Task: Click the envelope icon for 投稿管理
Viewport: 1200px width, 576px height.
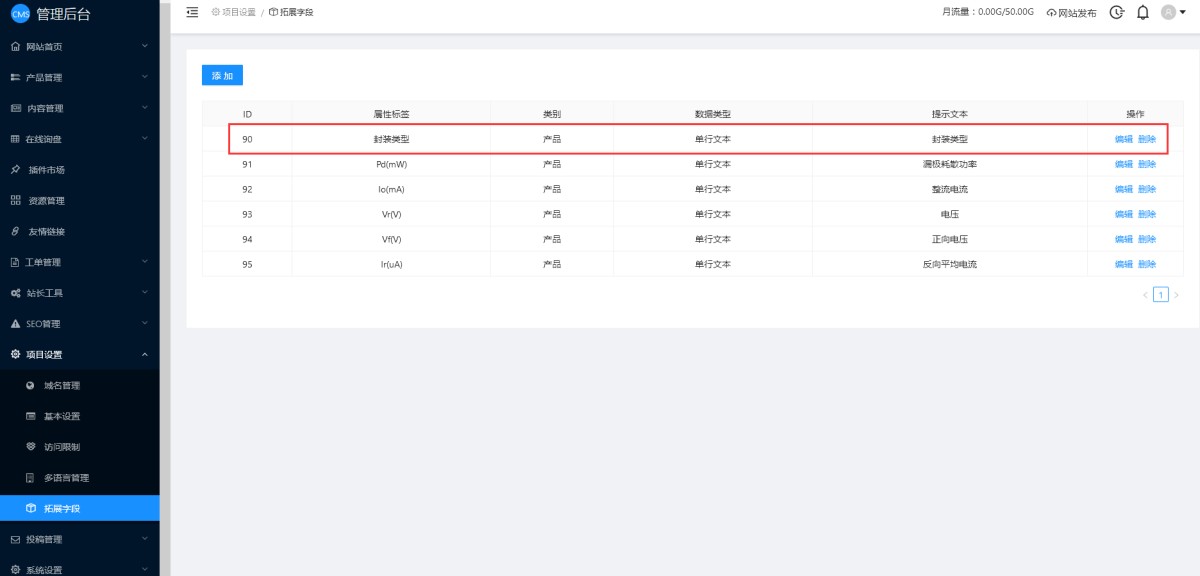Action: tap(15, 540)
